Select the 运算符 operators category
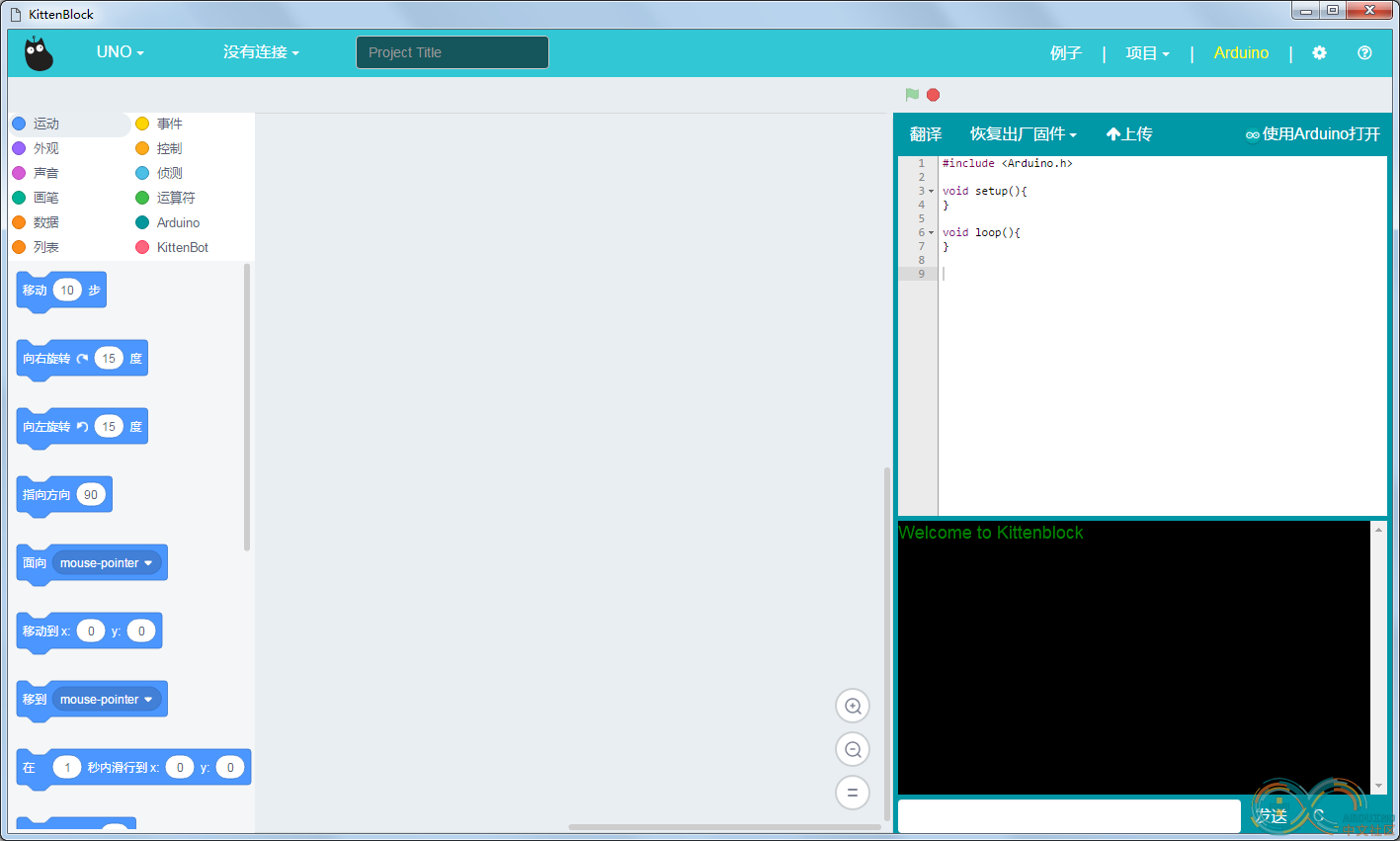1400x841 pixels. point(193,198)
